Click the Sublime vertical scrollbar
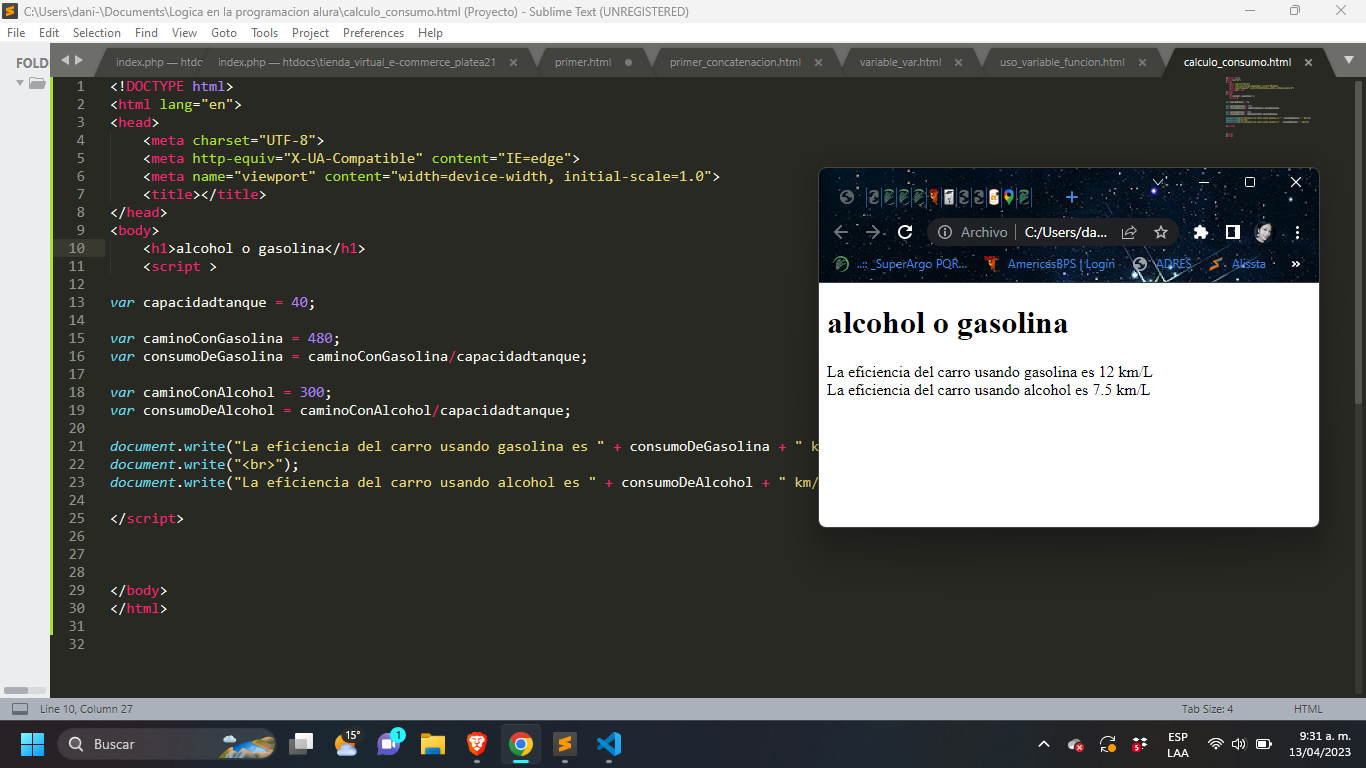The height and width of the screenshot is (768, 1366). (x=1358, y=242)
